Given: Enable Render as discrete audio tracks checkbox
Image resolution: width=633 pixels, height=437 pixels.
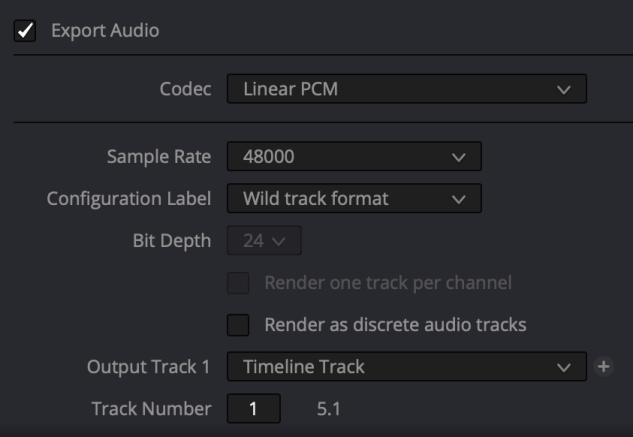Looking at the screenshot, I should (238, 325).
